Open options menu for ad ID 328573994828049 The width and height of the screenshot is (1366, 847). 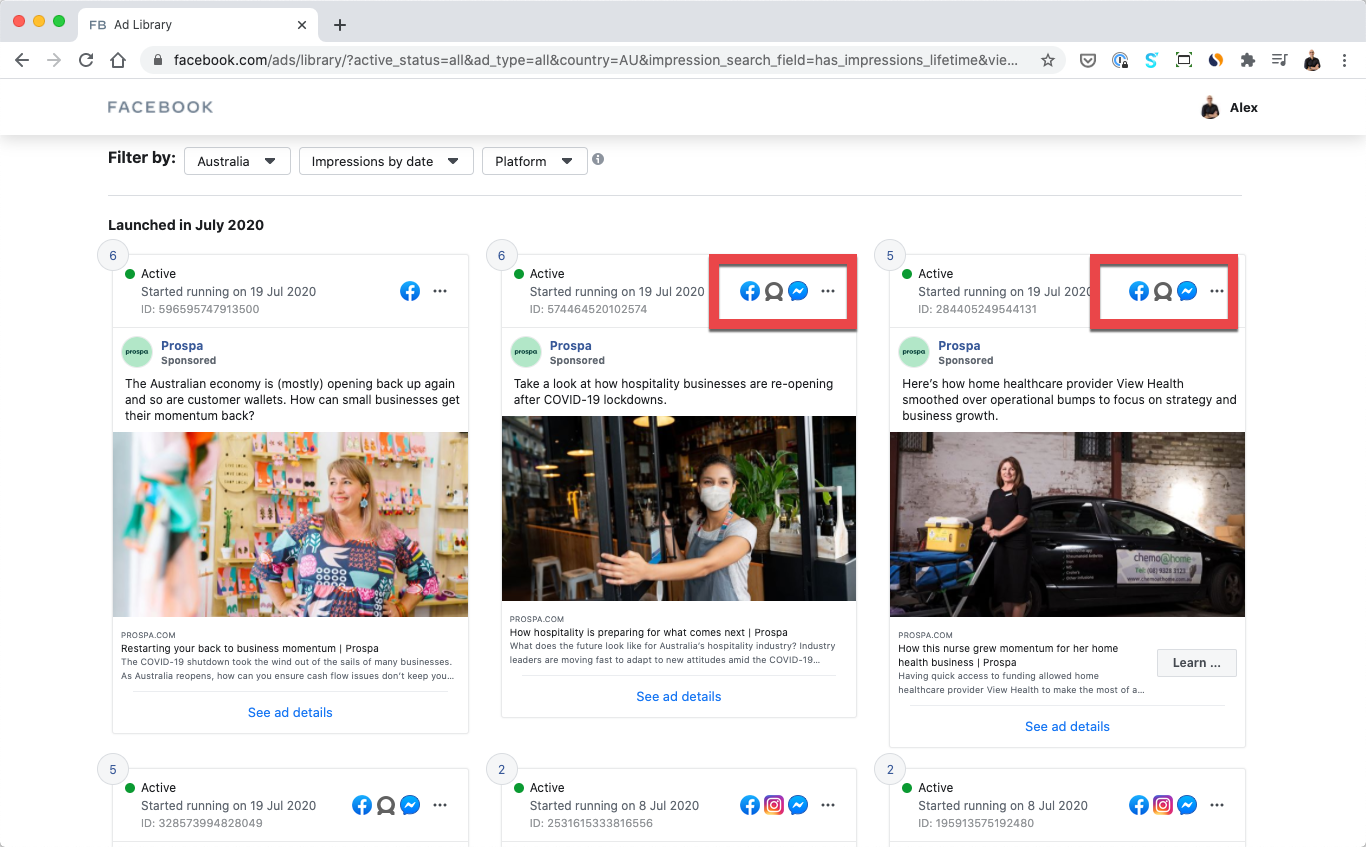(440, 805)
